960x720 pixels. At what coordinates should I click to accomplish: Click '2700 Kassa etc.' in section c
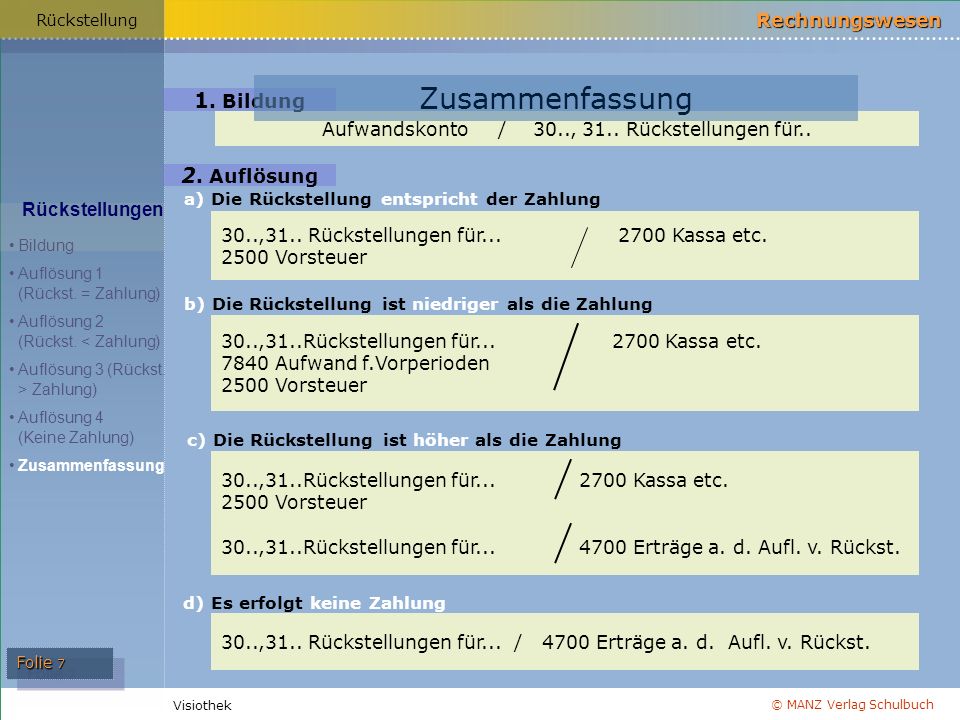point(653,480)
